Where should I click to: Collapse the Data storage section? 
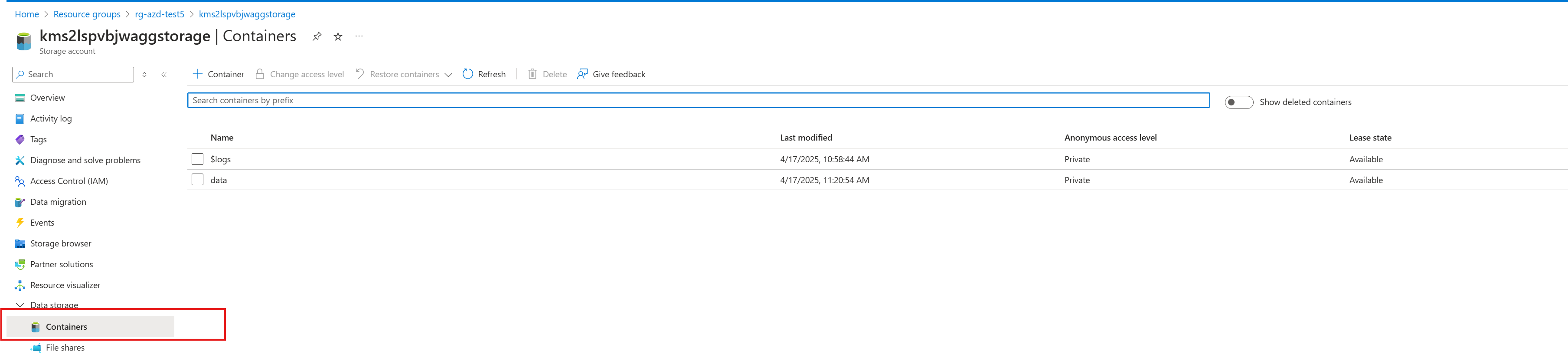pos(20,305)
